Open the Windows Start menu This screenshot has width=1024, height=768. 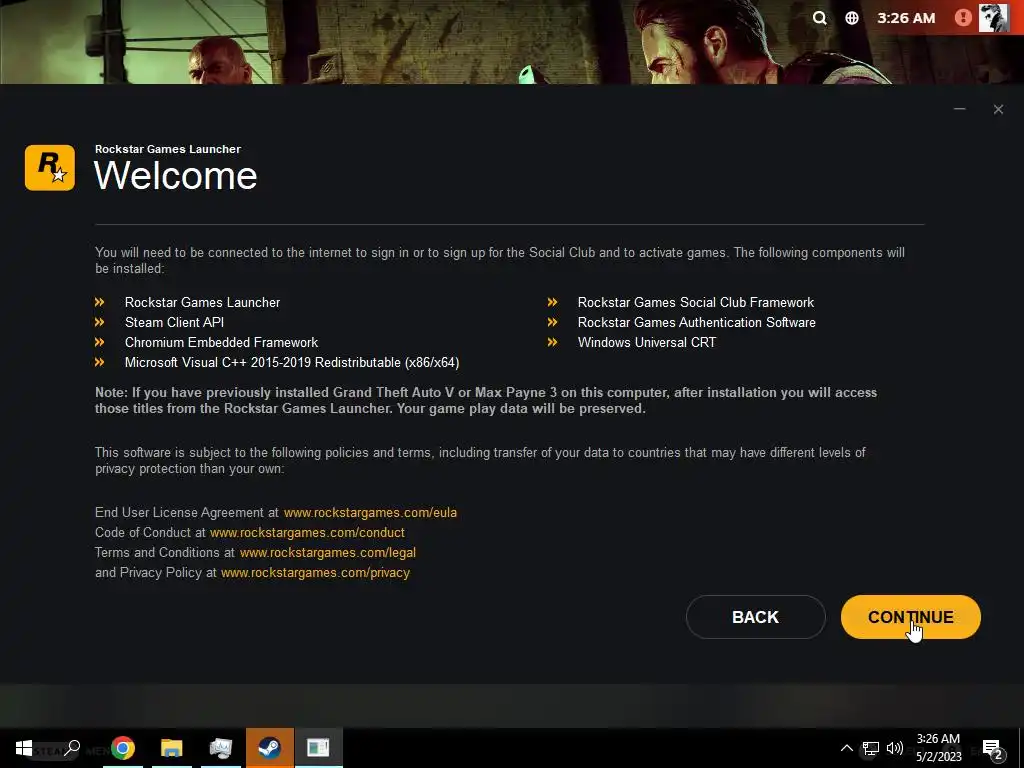pyautogui.click(x=24, y=748)
